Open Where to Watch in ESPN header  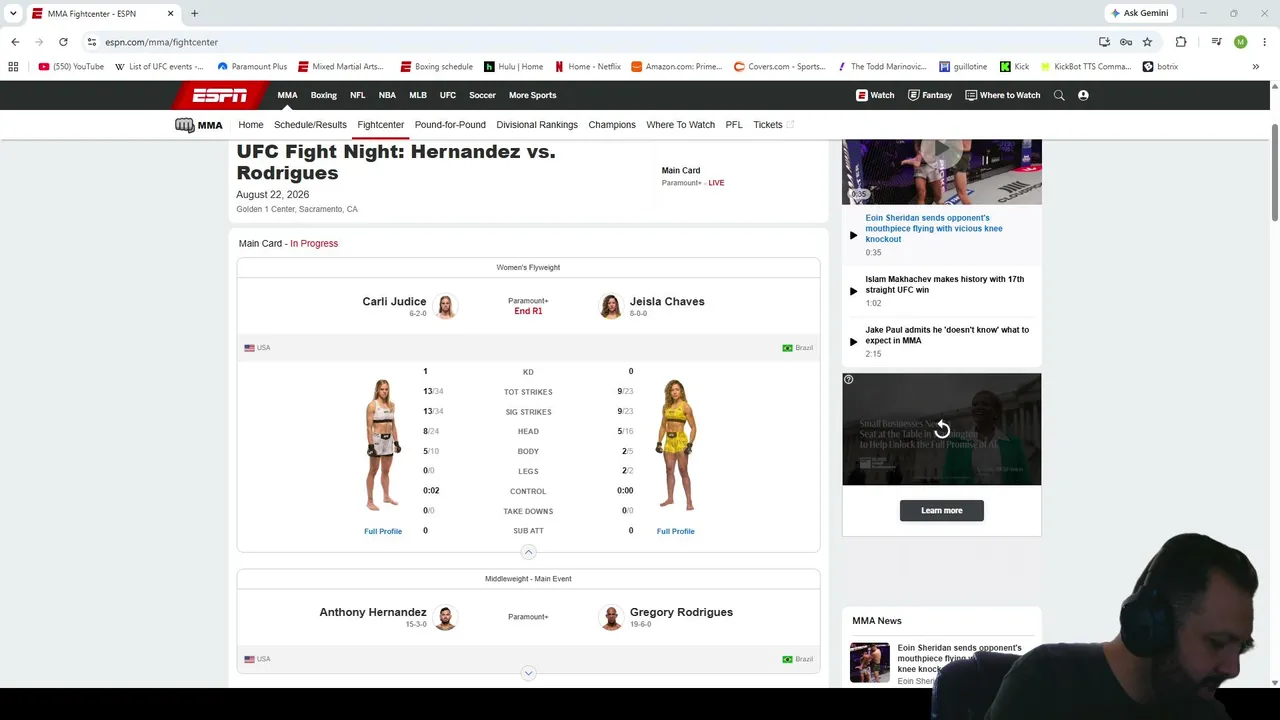[1003, 95]
